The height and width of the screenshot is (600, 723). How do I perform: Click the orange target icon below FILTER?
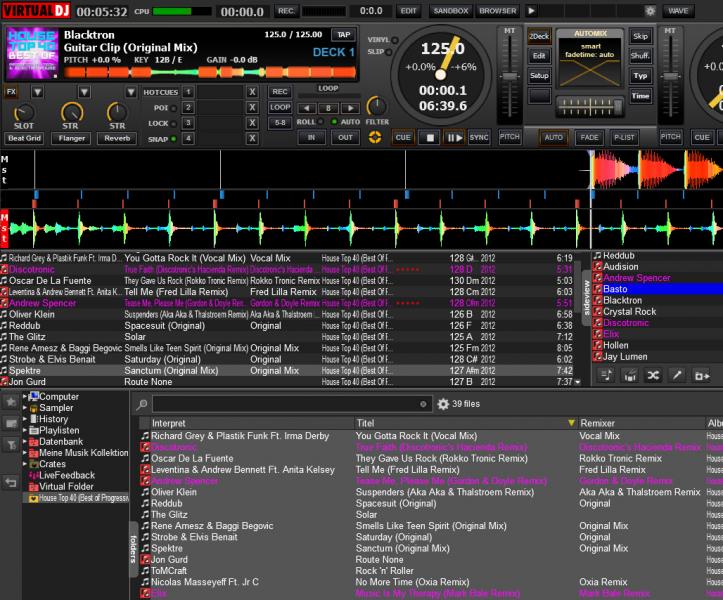pyautogui.click(x=374, y=137)
